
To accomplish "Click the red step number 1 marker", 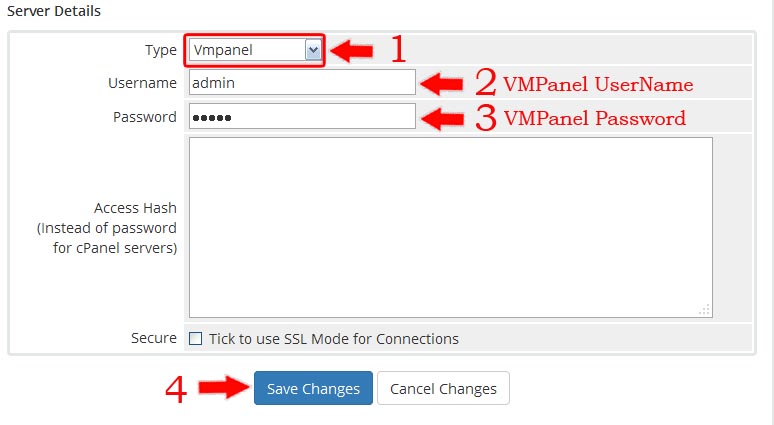I will click(398, 49).
